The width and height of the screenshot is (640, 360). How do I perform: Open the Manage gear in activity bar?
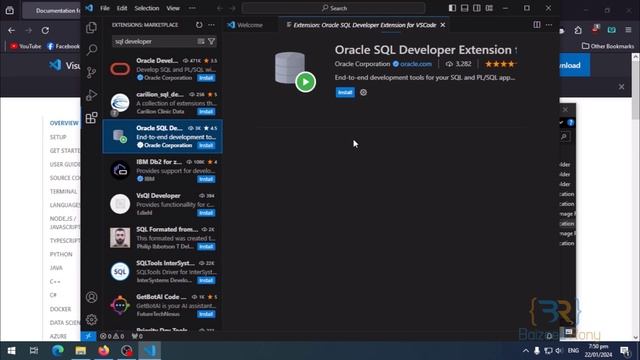pos(91,320)
